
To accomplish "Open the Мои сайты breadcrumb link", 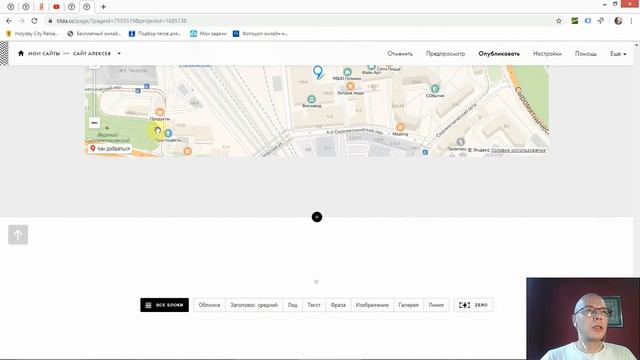I will [x=44, y=53].
